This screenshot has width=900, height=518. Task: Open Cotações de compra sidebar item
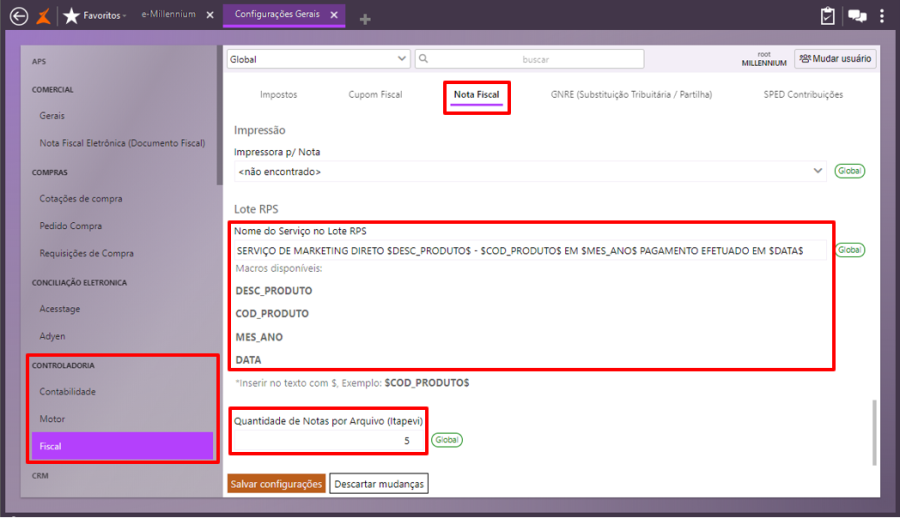(81, 199)
